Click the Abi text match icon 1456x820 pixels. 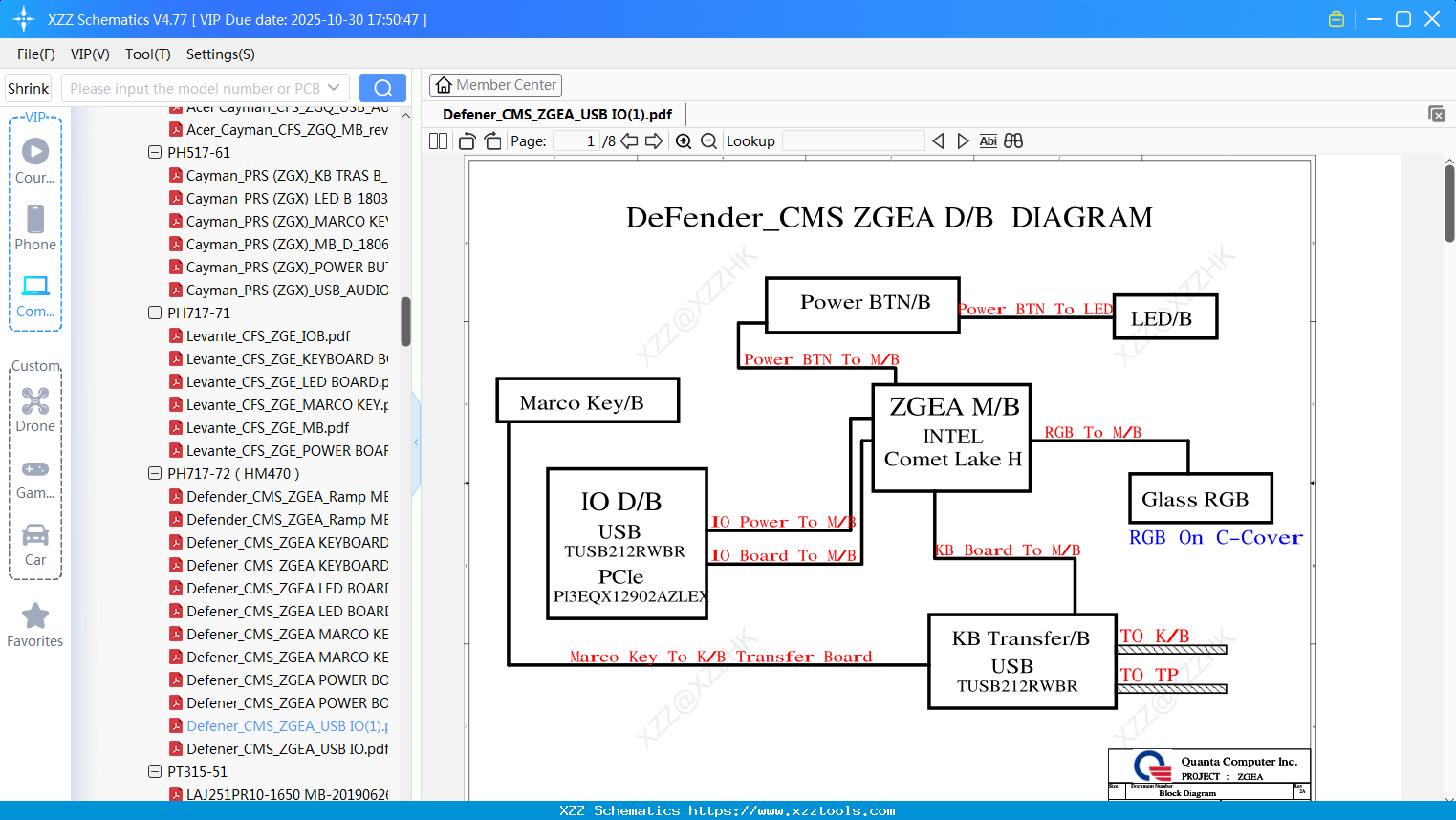(989, 141)
